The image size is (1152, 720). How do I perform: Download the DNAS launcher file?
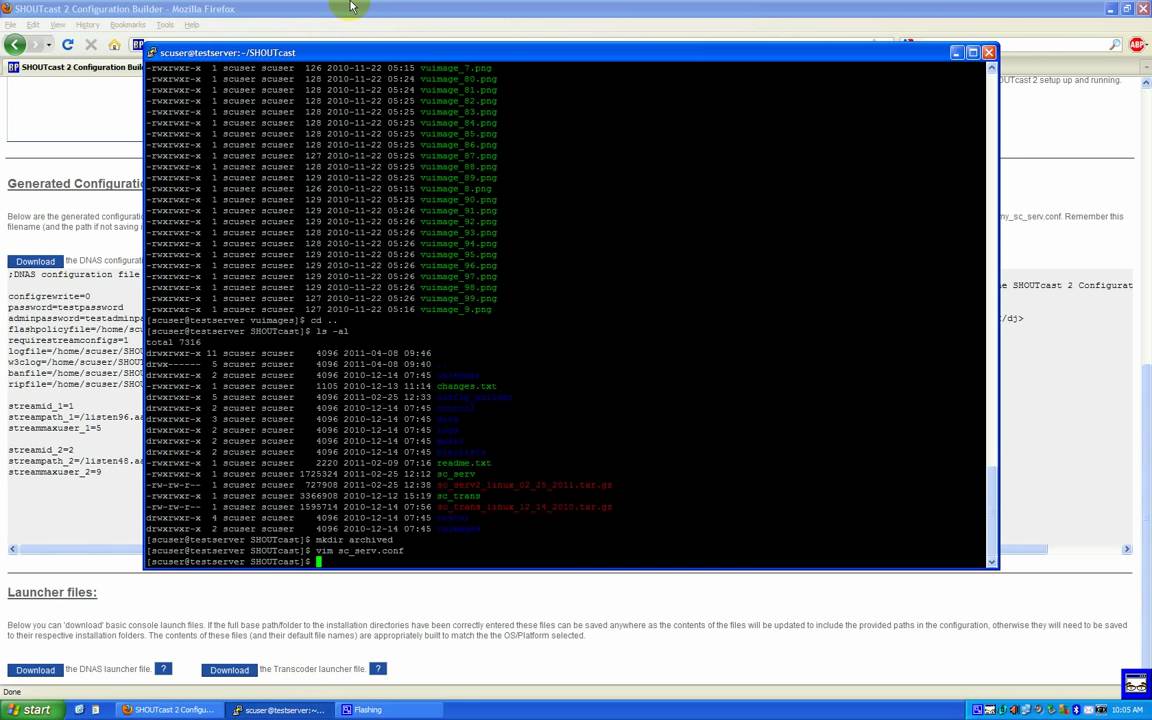click(35, 670)
